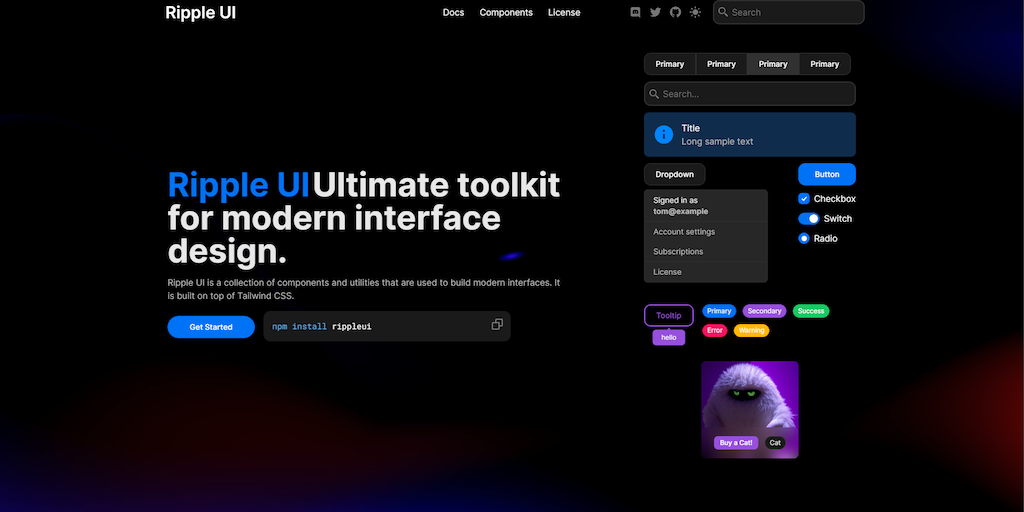Click the Tooltip outlined button
This screenshot has width=1024, height=512.
pyautogui.click(x=669, y=315)
